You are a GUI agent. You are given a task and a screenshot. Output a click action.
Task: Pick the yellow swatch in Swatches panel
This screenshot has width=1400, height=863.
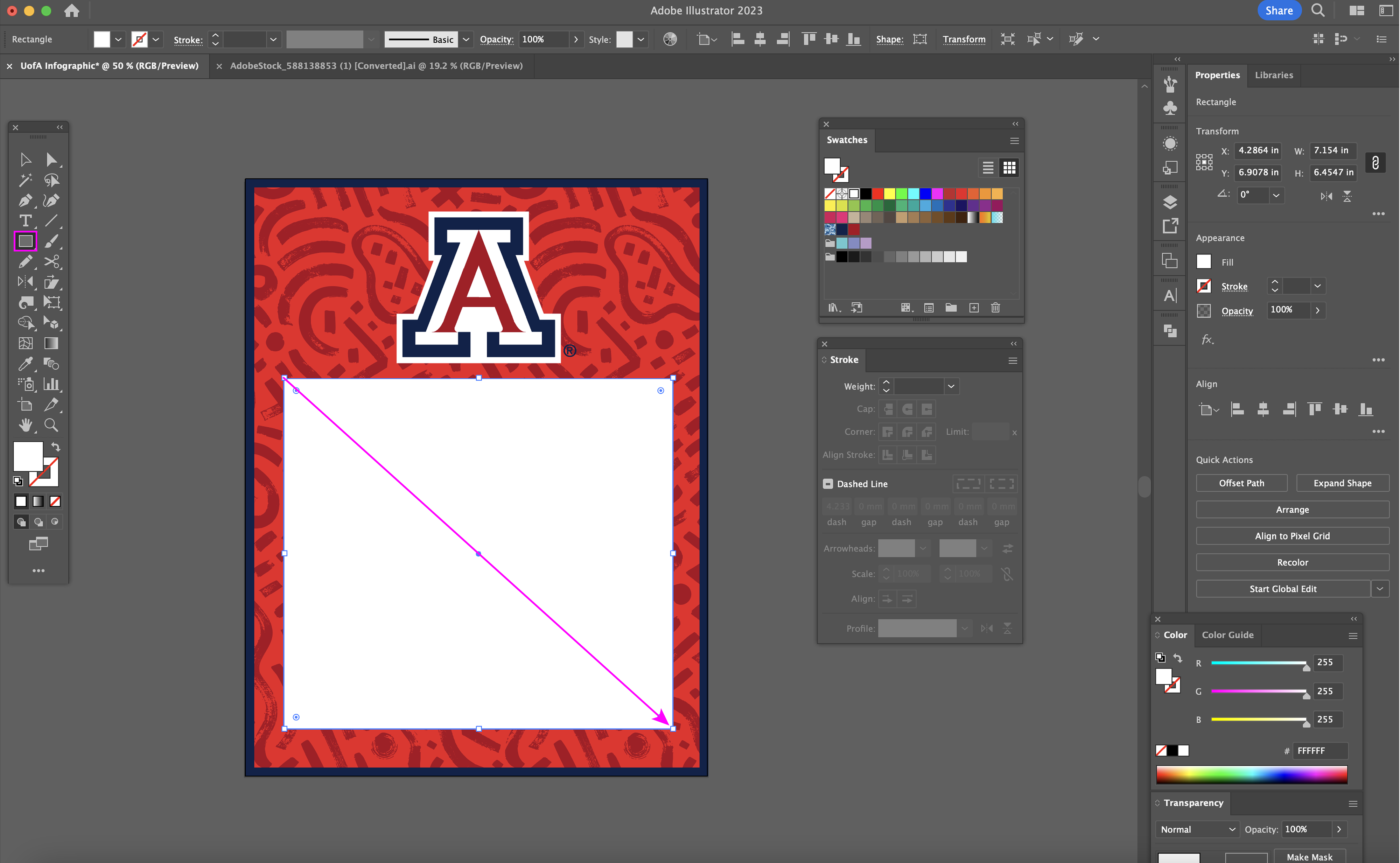pos(889,194)
